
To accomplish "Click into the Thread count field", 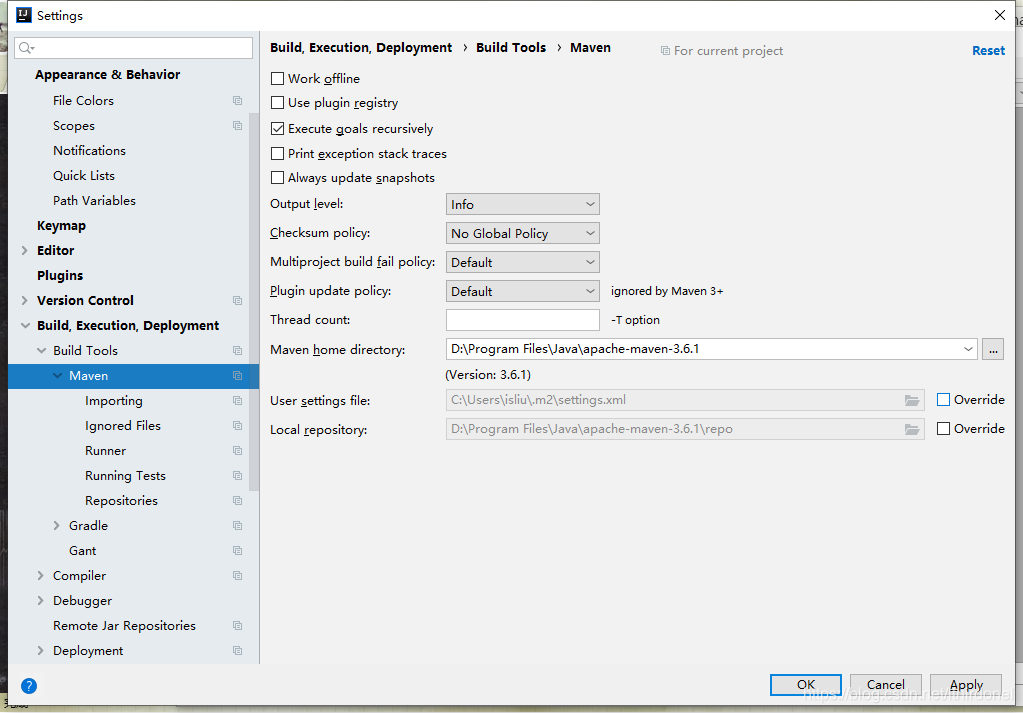I will (x=523, y=320).
